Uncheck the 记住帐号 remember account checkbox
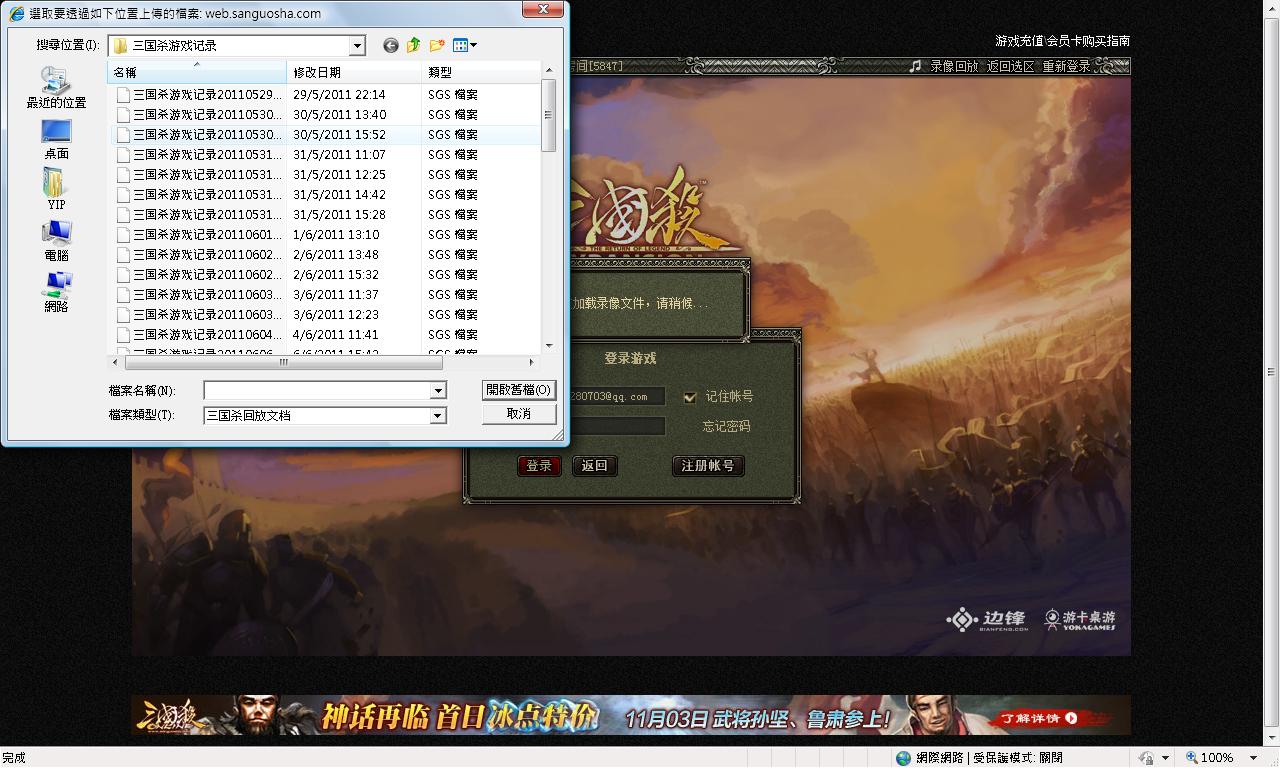Viewport: 1280px width, 768px height. (x=689, y=397)
